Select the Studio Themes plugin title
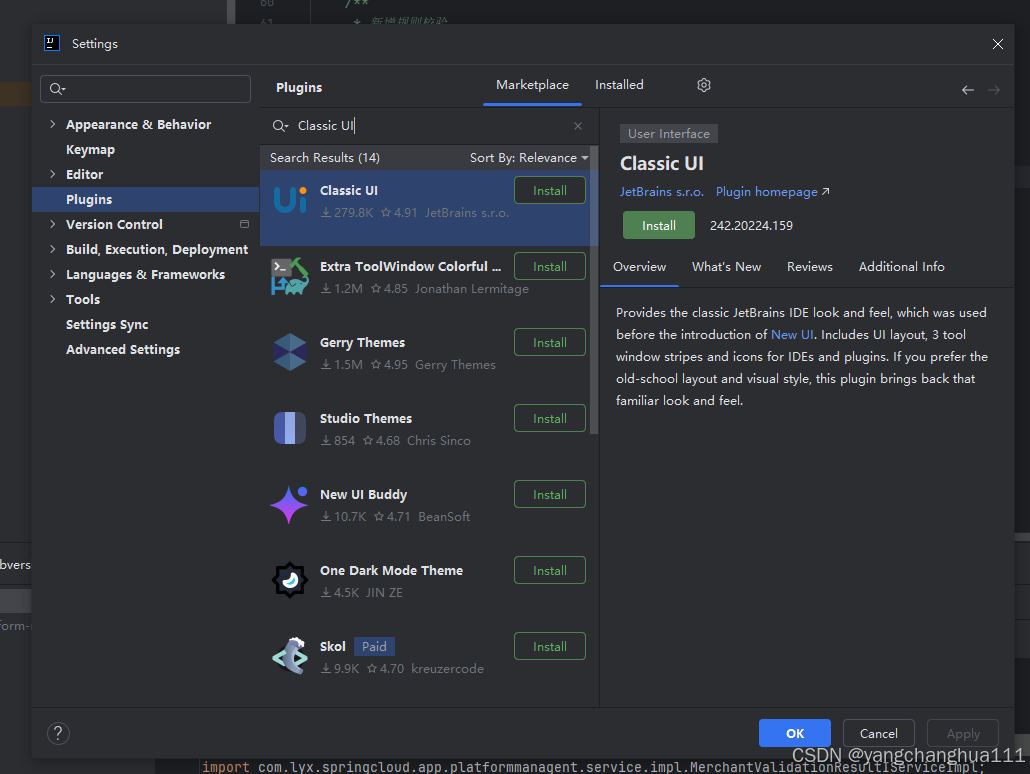 366,419
